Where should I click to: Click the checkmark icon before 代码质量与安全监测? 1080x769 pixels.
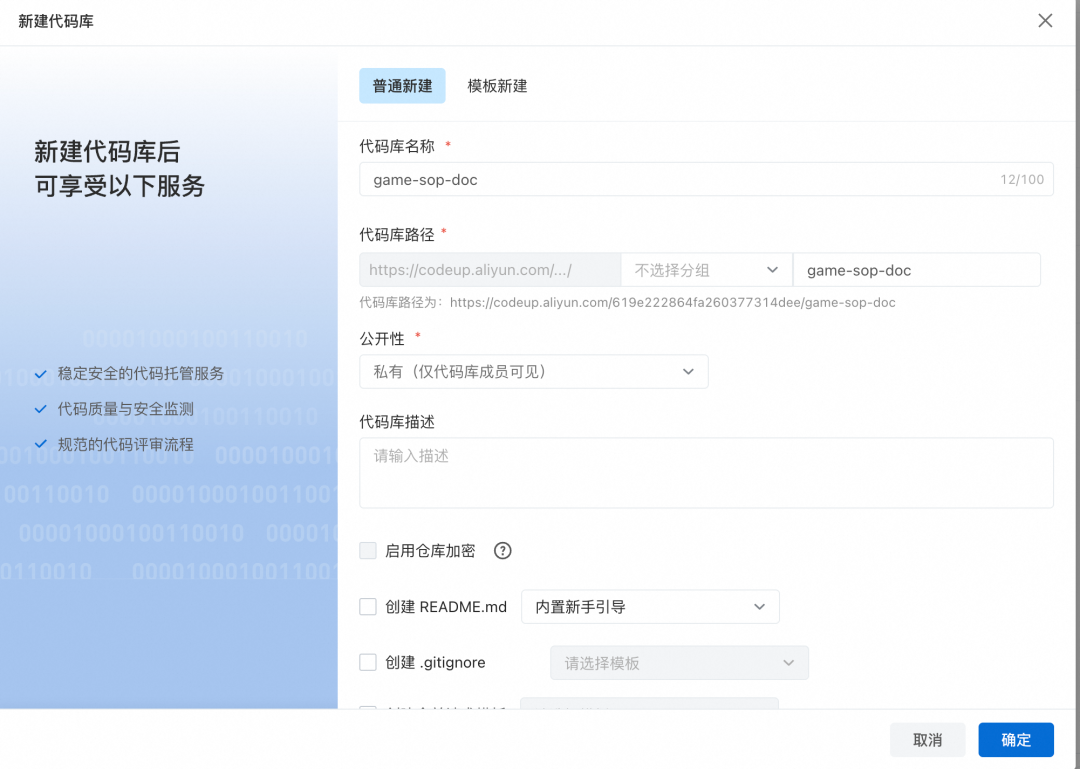tap(40, 409)
